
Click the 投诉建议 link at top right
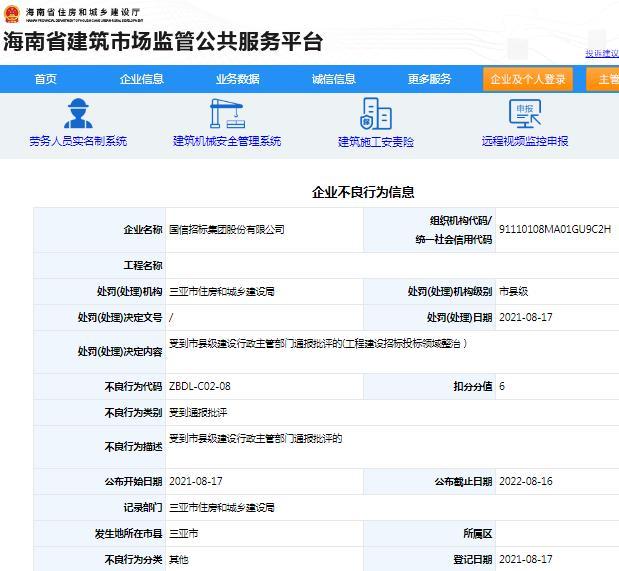(x=602, y=53)
